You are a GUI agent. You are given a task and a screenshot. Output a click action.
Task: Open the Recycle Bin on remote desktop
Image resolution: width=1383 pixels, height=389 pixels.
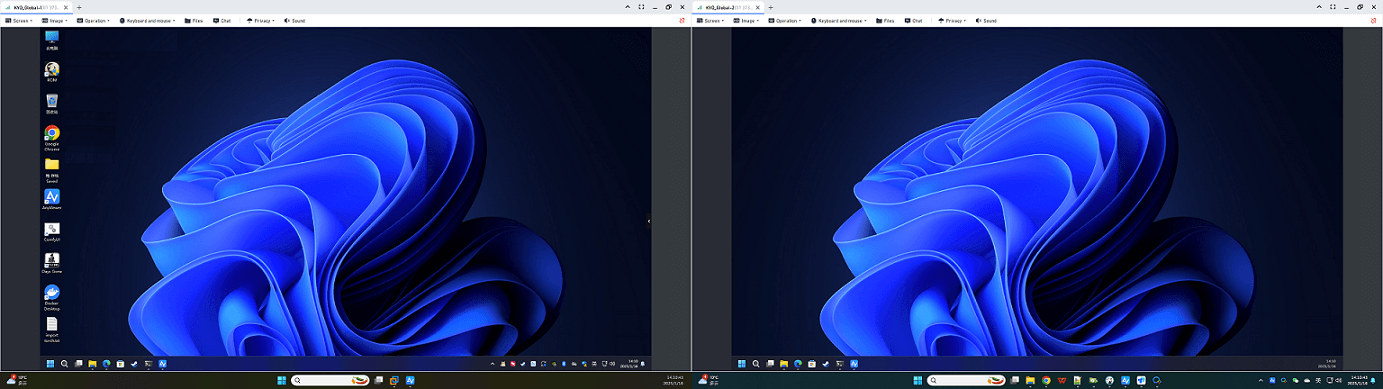pos(52,104)
